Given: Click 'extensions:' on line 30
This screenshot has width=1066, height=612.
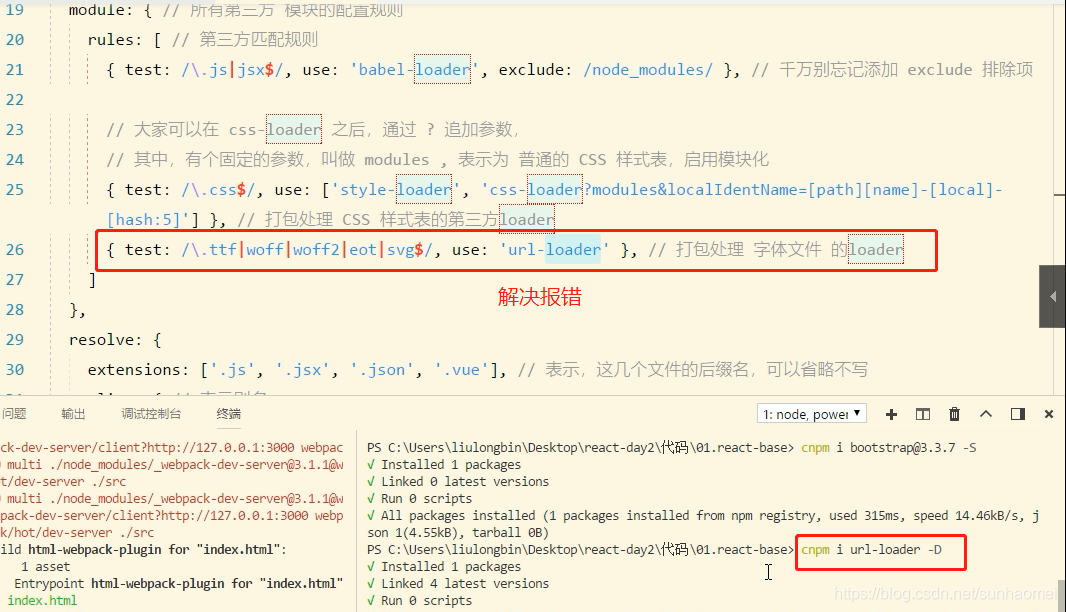Looking at the screenshot, I should coord(139,369).
